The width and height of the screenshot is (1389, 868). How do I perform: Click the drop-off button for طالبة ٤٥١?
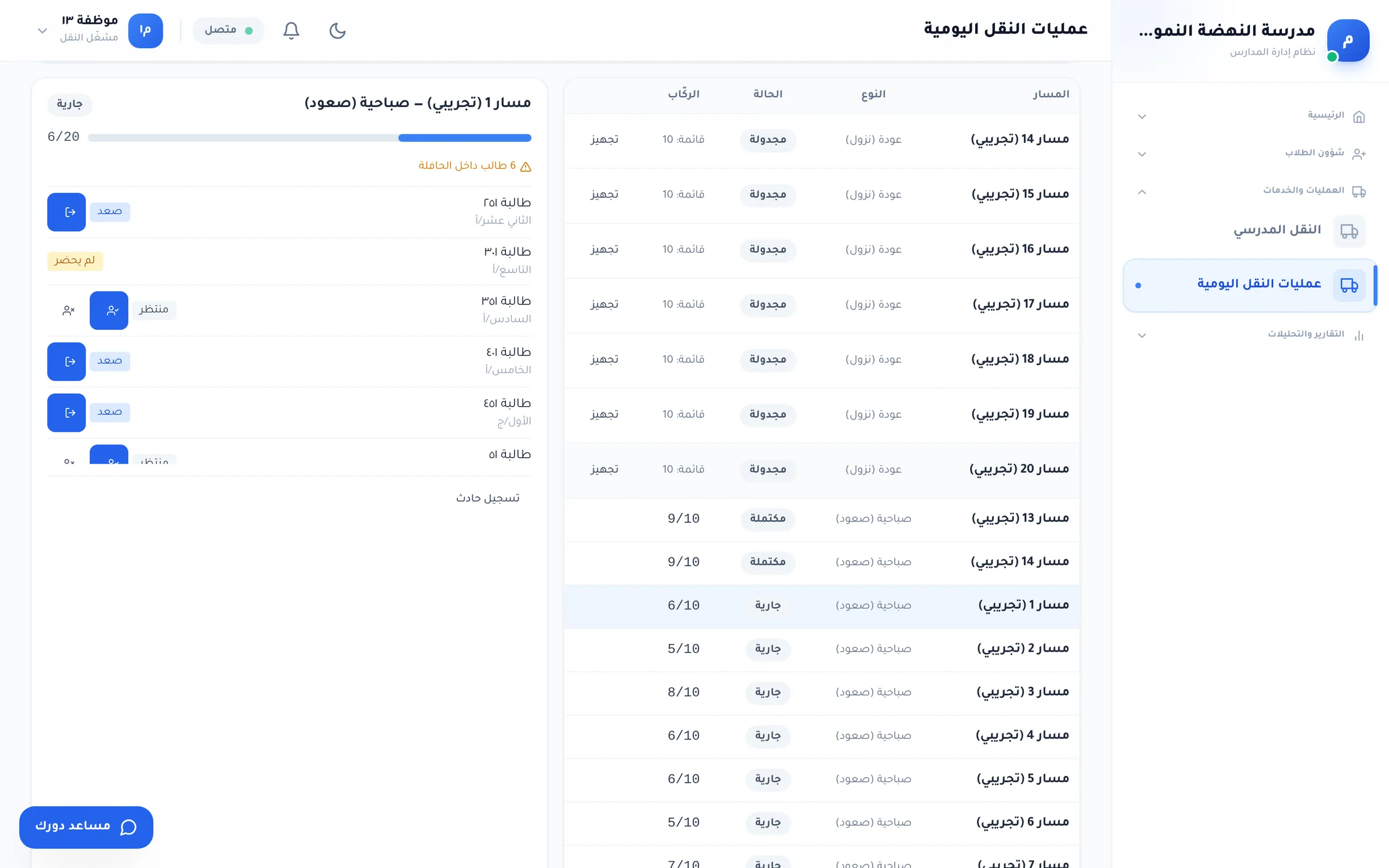[x=67, y=413]
